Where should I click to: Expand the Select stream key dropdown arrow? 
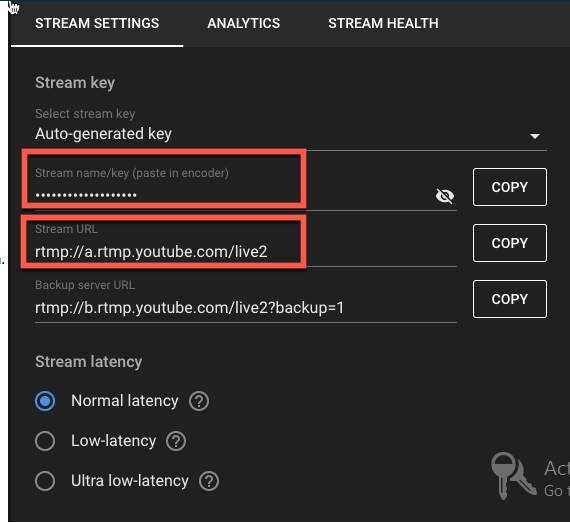coord(534,136)
